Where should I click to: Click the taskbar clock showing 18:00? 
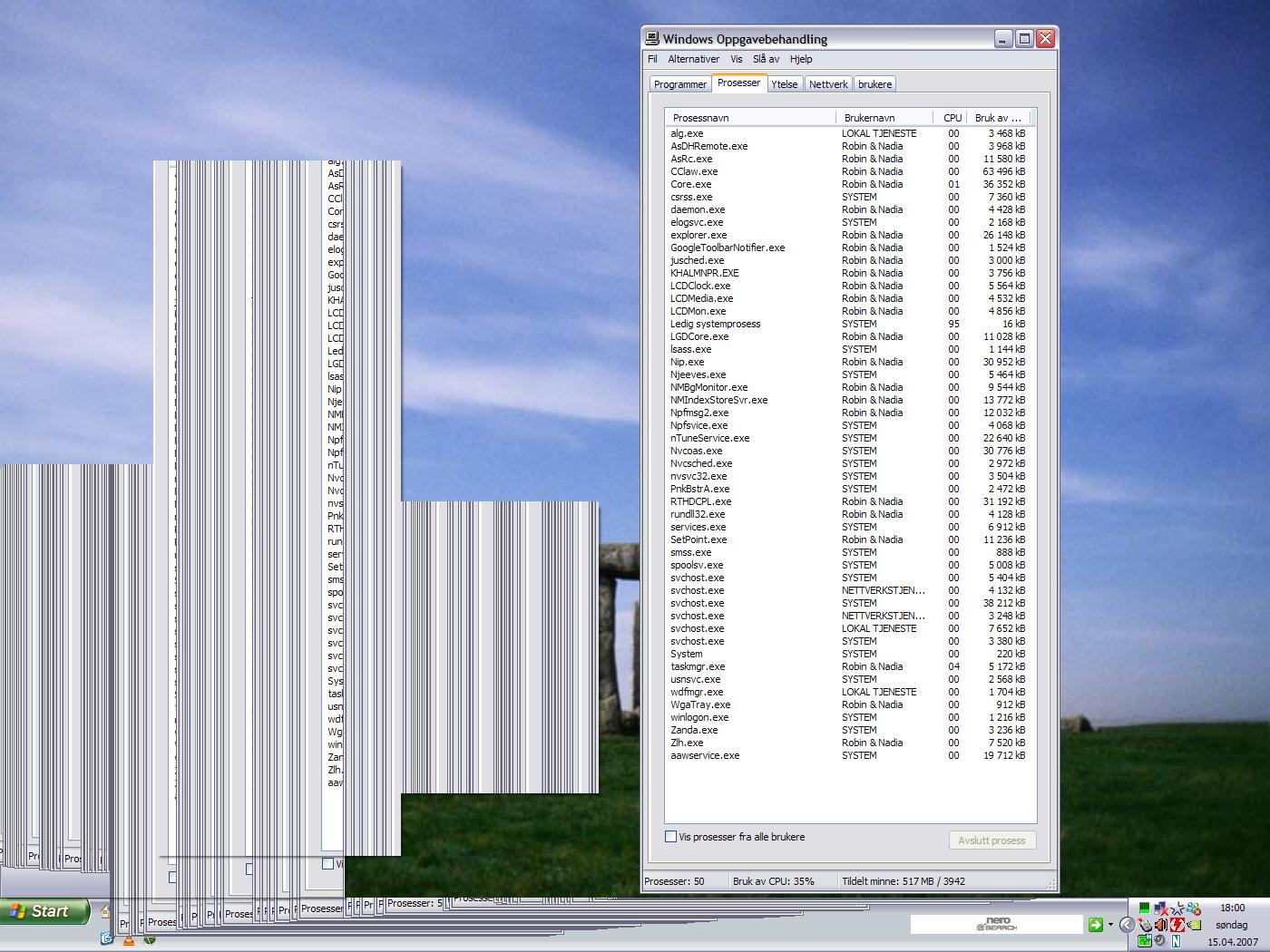[x=1232, y=908]
